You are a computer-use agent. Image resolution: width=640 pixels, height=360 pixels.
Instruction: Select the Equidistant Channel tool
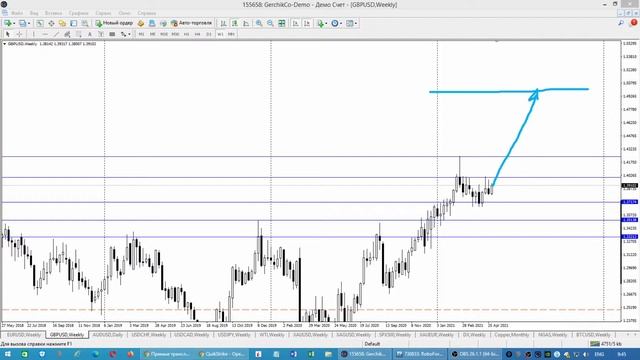coord(68,34)
